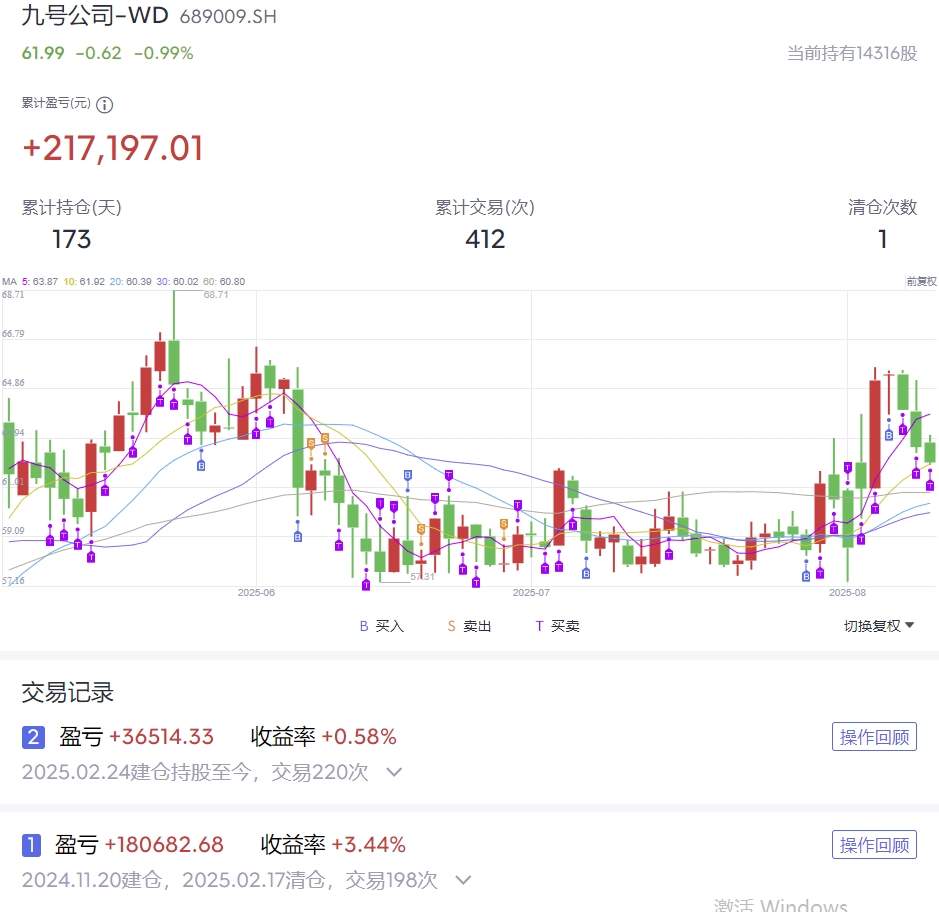Click the 2025-07 date axis label
The image size is (939, 912).
(531, 592)
